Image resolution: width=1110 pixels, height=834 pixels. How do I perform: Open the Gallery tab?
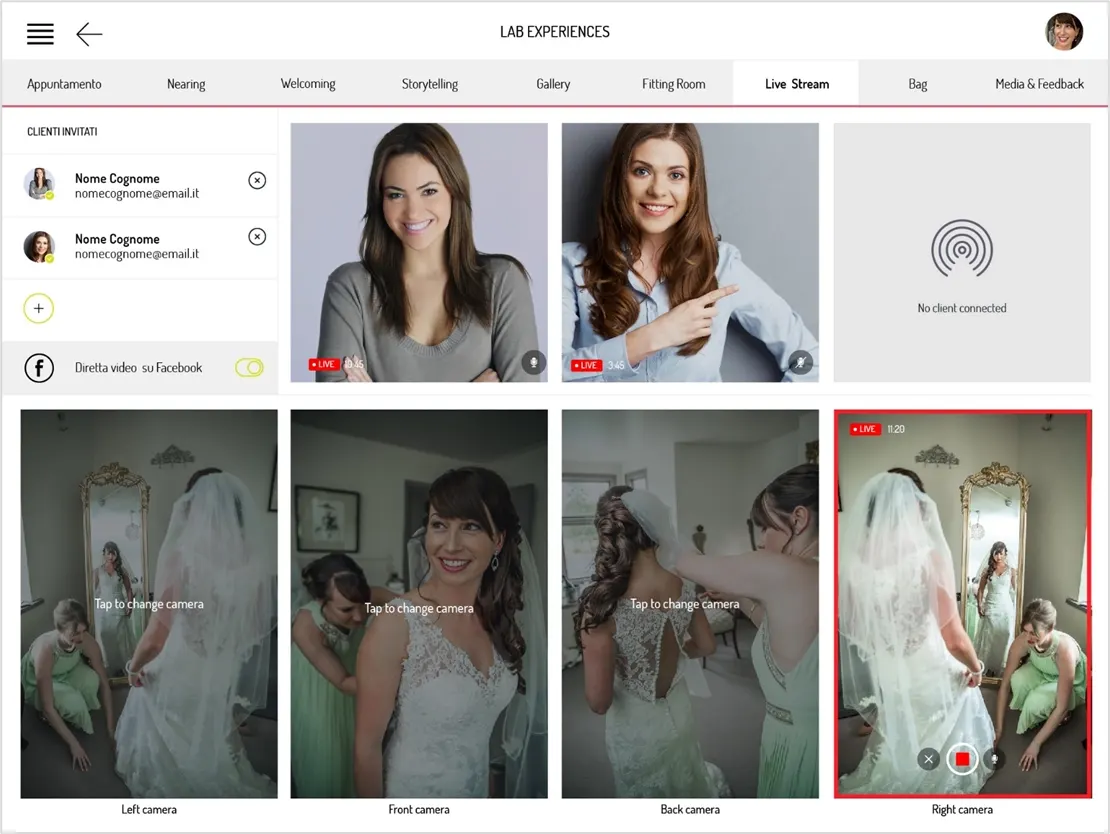pyautogui.click(x=553, y=84)
